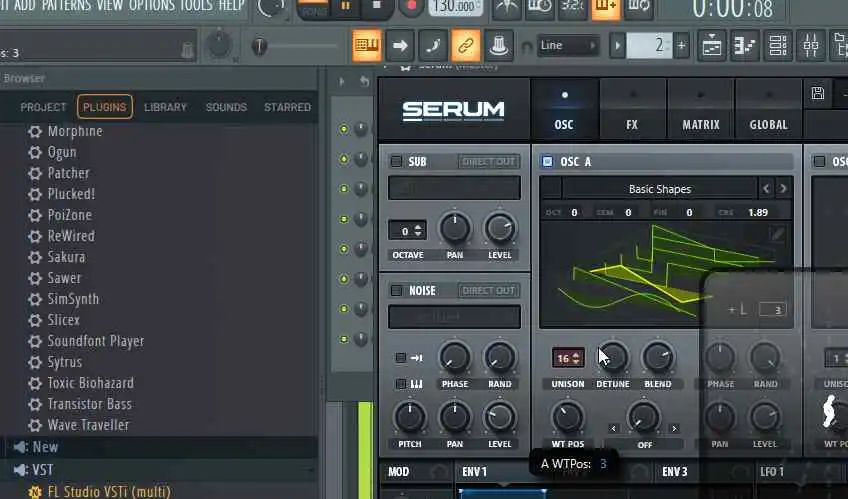Switch browser to SOUNDS tab

(x=226, y=107)
